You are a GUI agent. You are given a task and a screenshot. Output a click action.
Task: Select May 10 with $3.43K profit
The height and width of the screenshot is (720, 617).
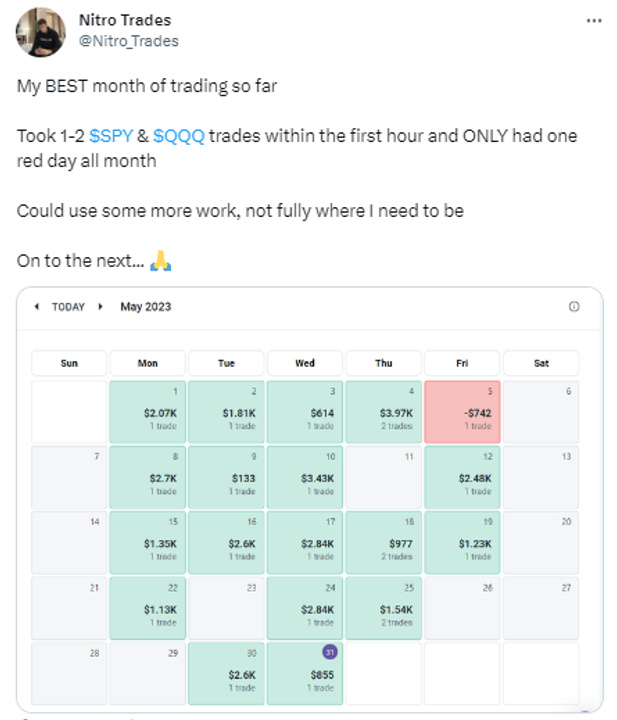305,477
